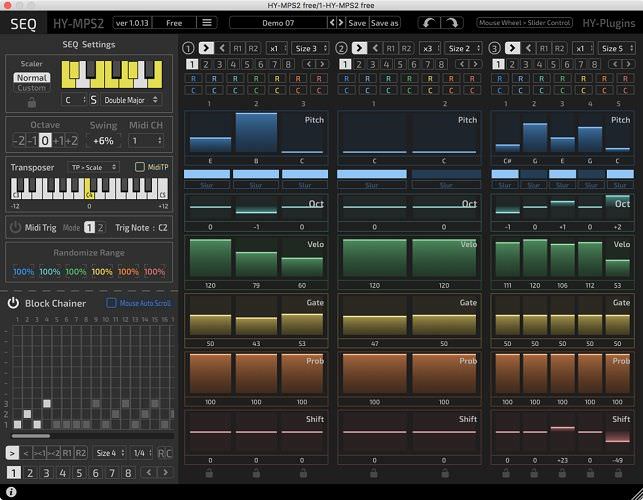Click the Scaler lock icon
The width and height of the screenshot is (643, 500).
click(31, 101)
